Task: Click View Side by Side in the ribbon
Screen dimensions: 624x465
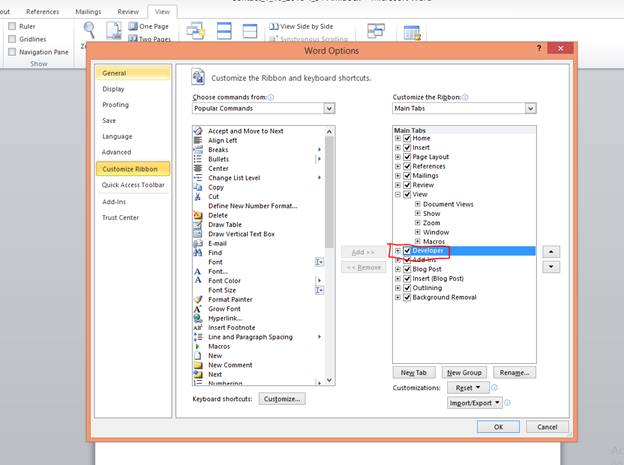Action: tap(301, 26)
